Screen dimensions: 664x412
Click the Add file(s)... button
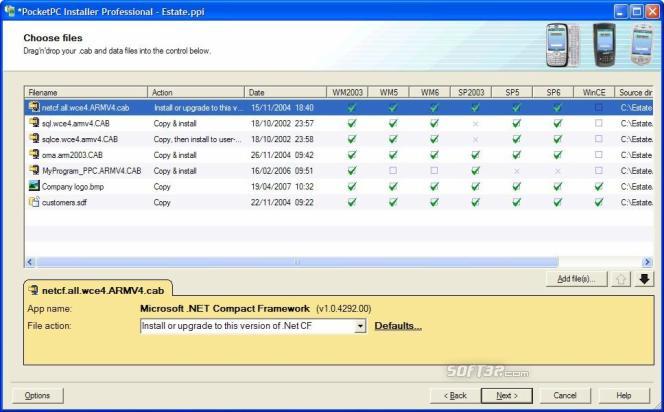[576, 279]
